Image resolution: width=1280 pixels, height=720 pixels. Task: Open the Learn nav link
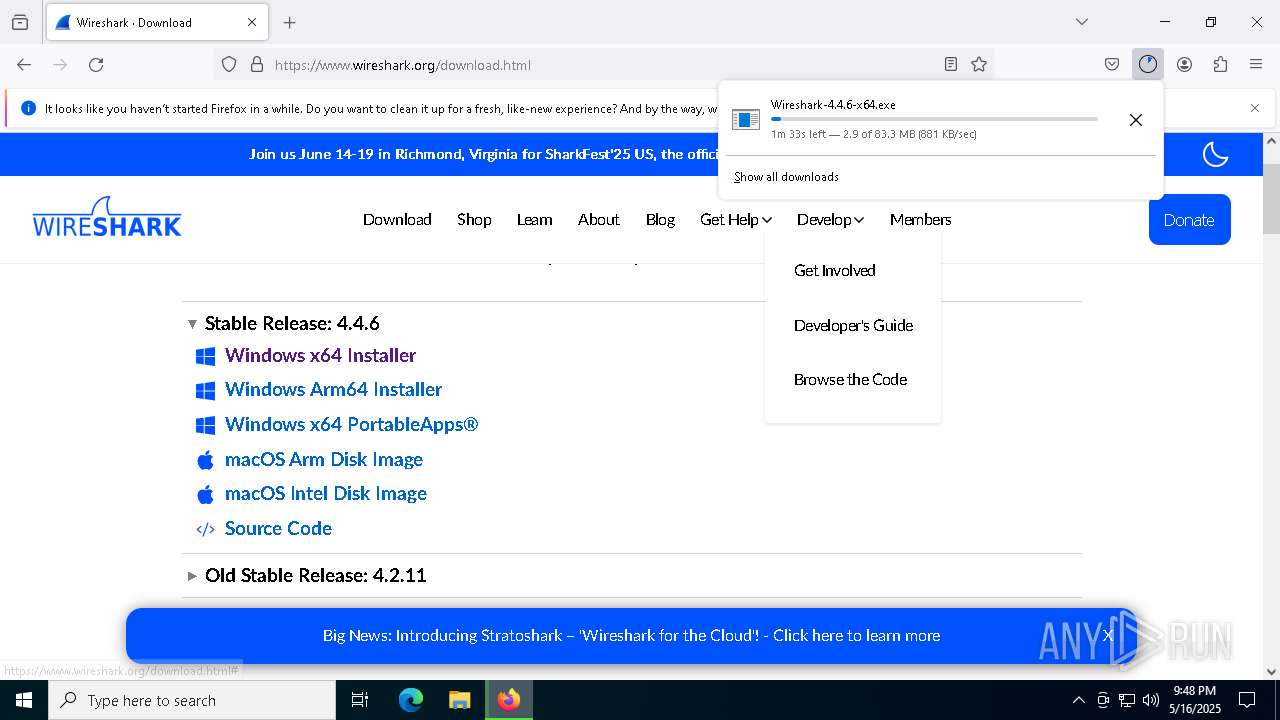pos(534,219)
